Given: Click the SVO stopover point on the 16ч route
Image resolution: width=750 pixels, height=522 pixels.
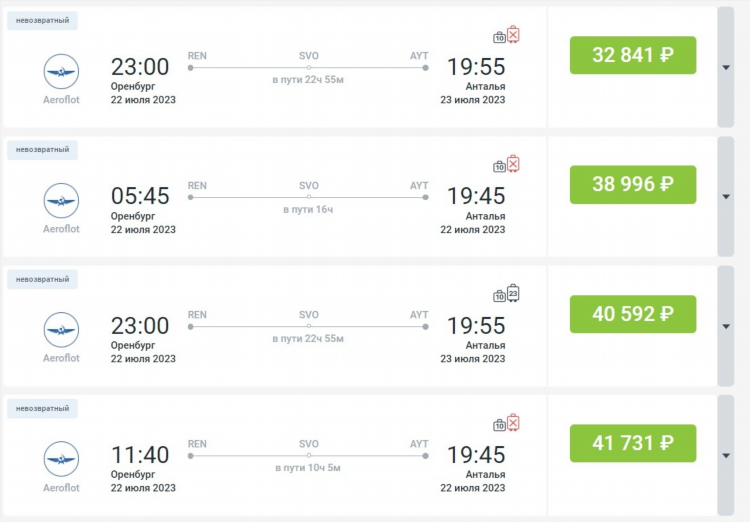Looking at the screenshot, I should pyautogui.click(x=309, y=197).
